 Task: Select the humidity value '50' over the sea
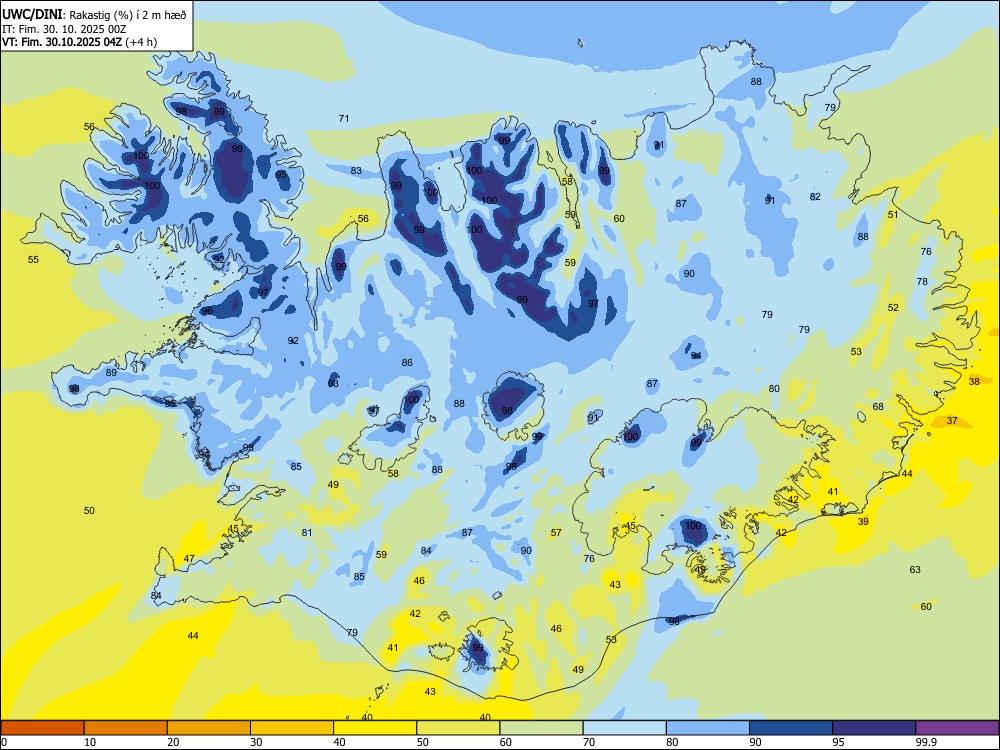[x=89, y=510]
